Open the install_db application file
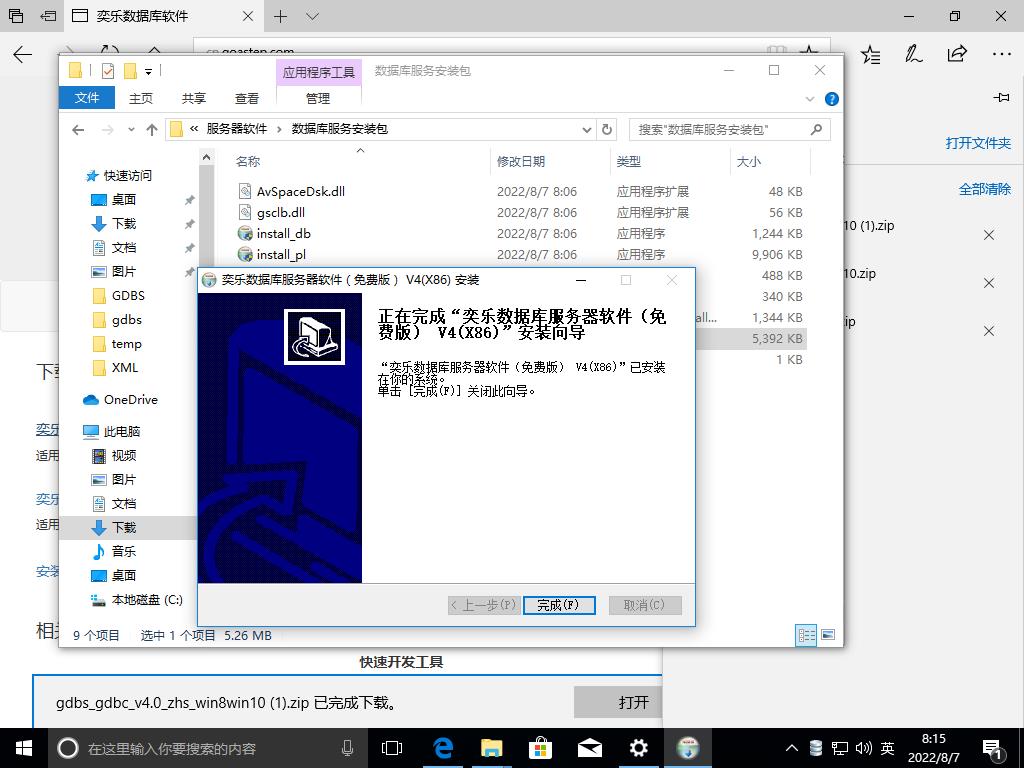Viewport: 1024px width, 768px height. [283, 233]
